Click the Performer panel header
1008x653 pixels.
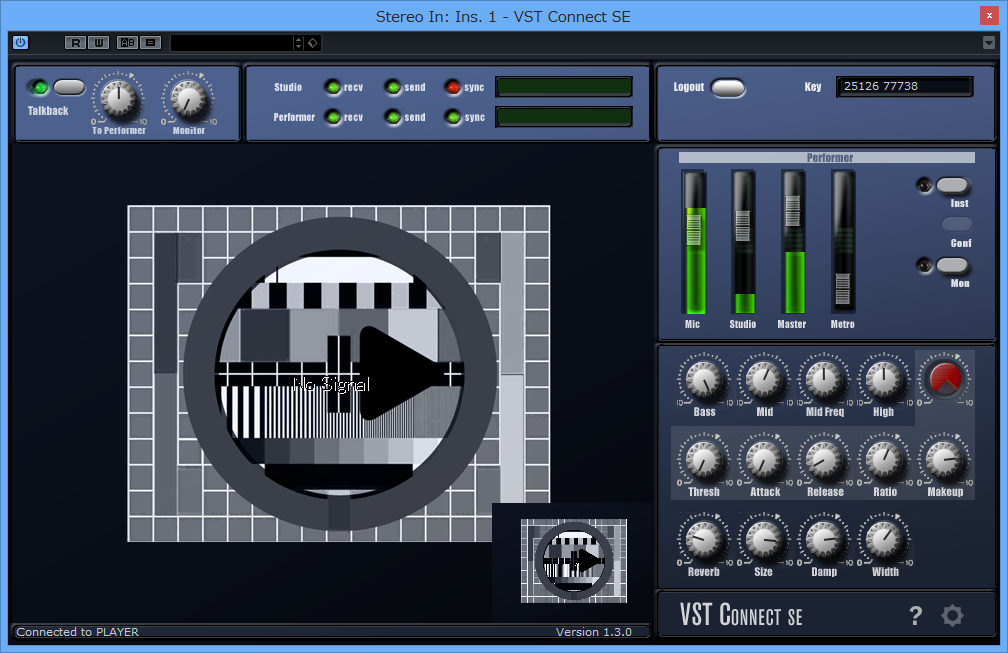tap(827, 157)
